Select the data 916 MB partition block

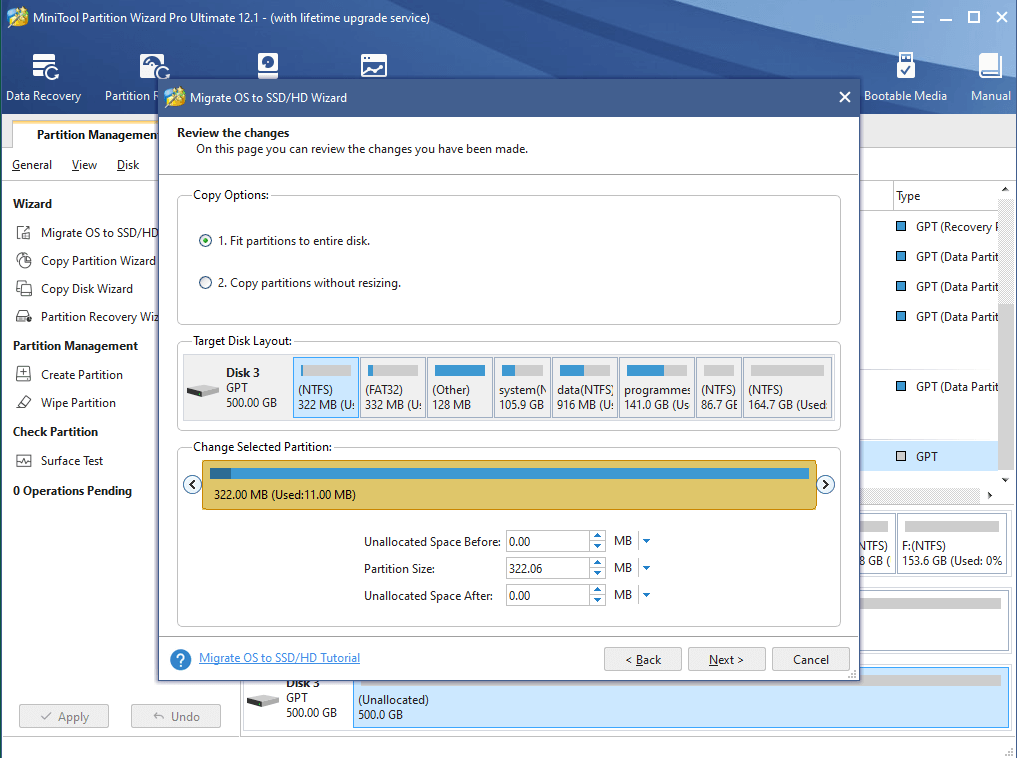tap(585, 388)
